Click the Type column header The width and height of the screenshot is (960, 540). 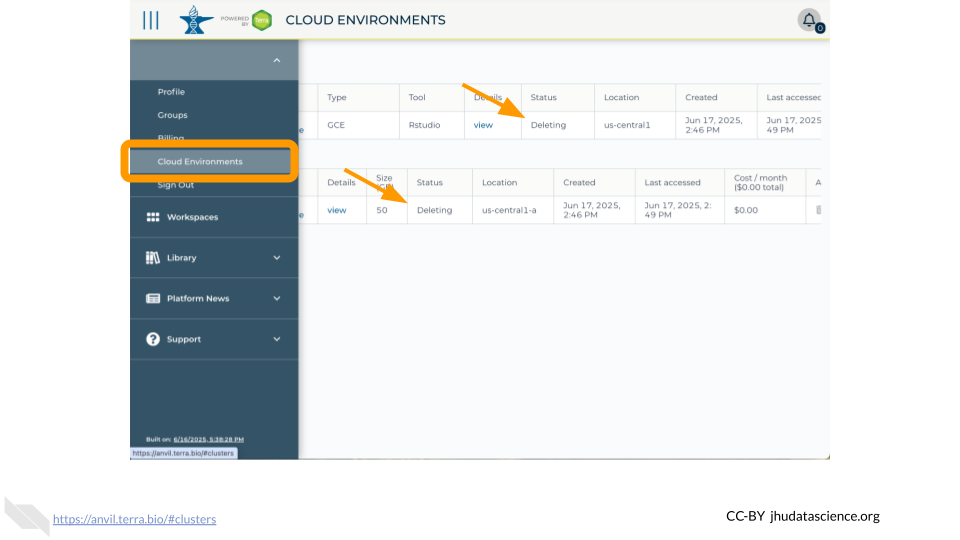337,97
